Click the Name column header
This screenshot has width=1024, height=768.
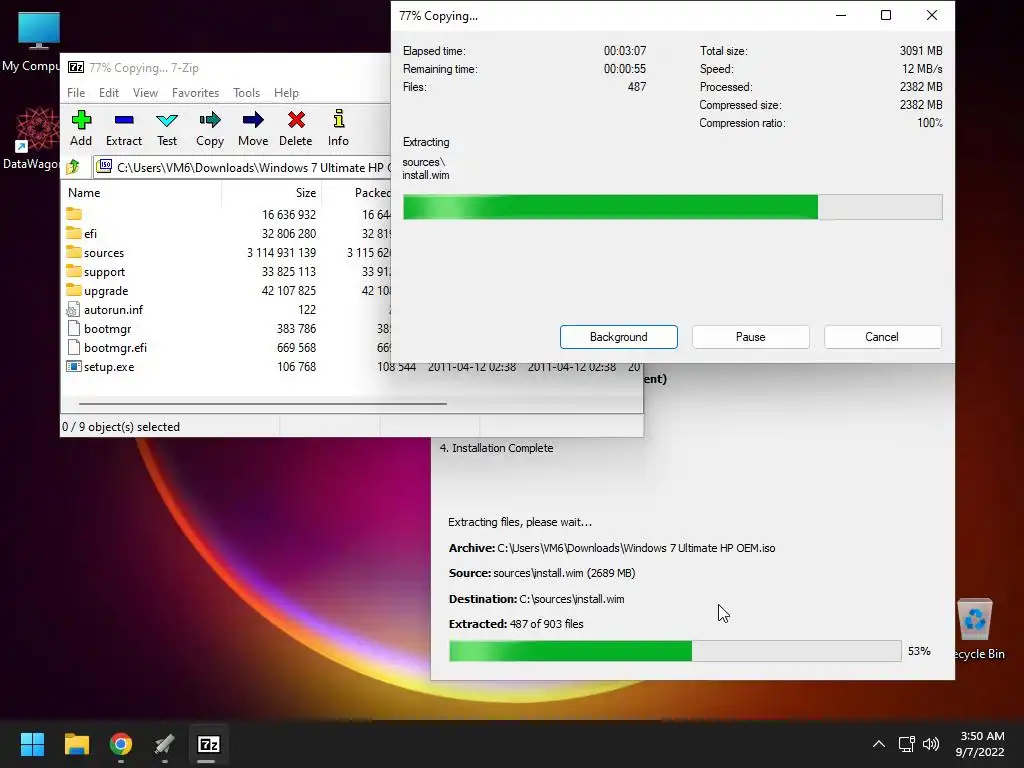coord(142,193)
